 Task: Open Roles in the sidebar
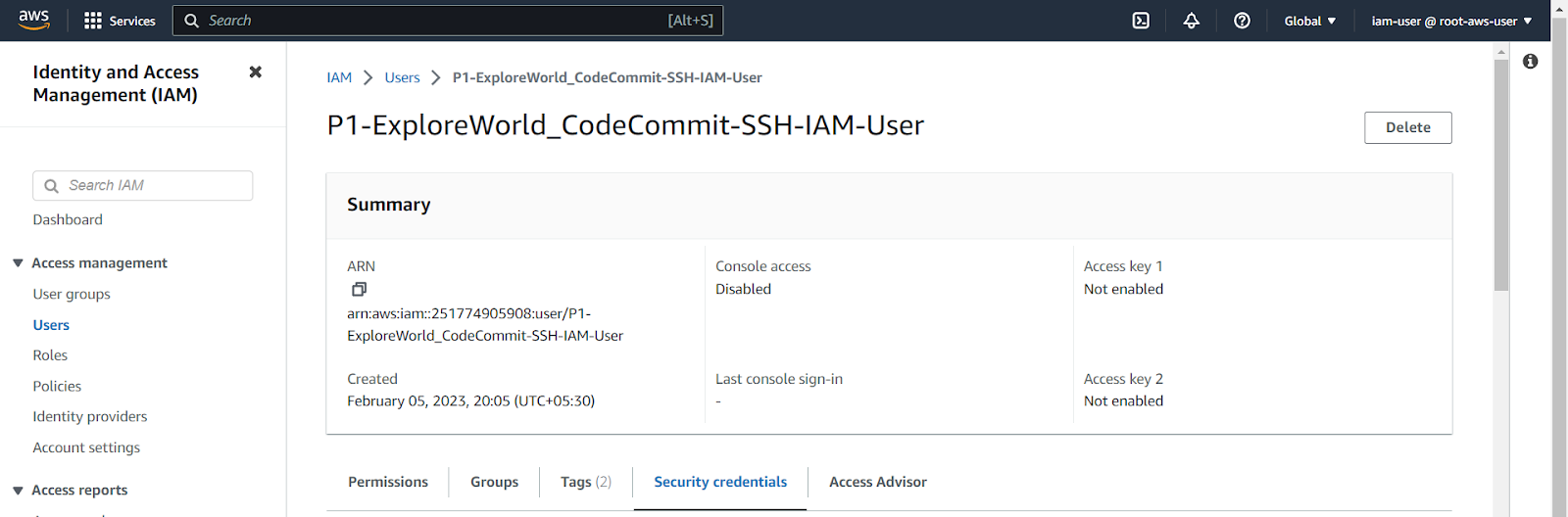[x=50, y=355]
